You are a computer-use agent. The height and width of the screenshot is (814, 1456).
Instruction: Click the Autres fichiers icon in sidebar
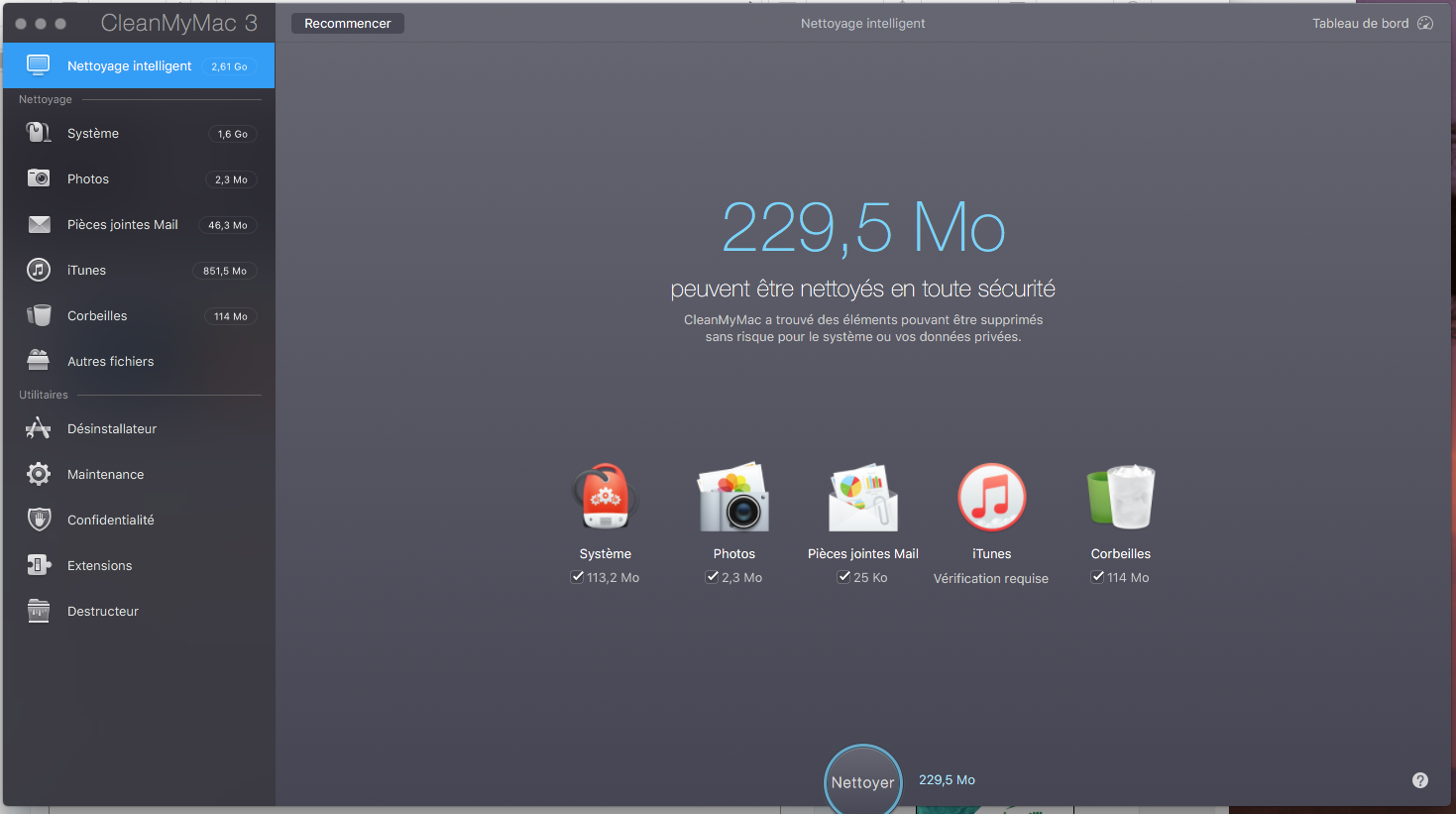pos(39,361)
